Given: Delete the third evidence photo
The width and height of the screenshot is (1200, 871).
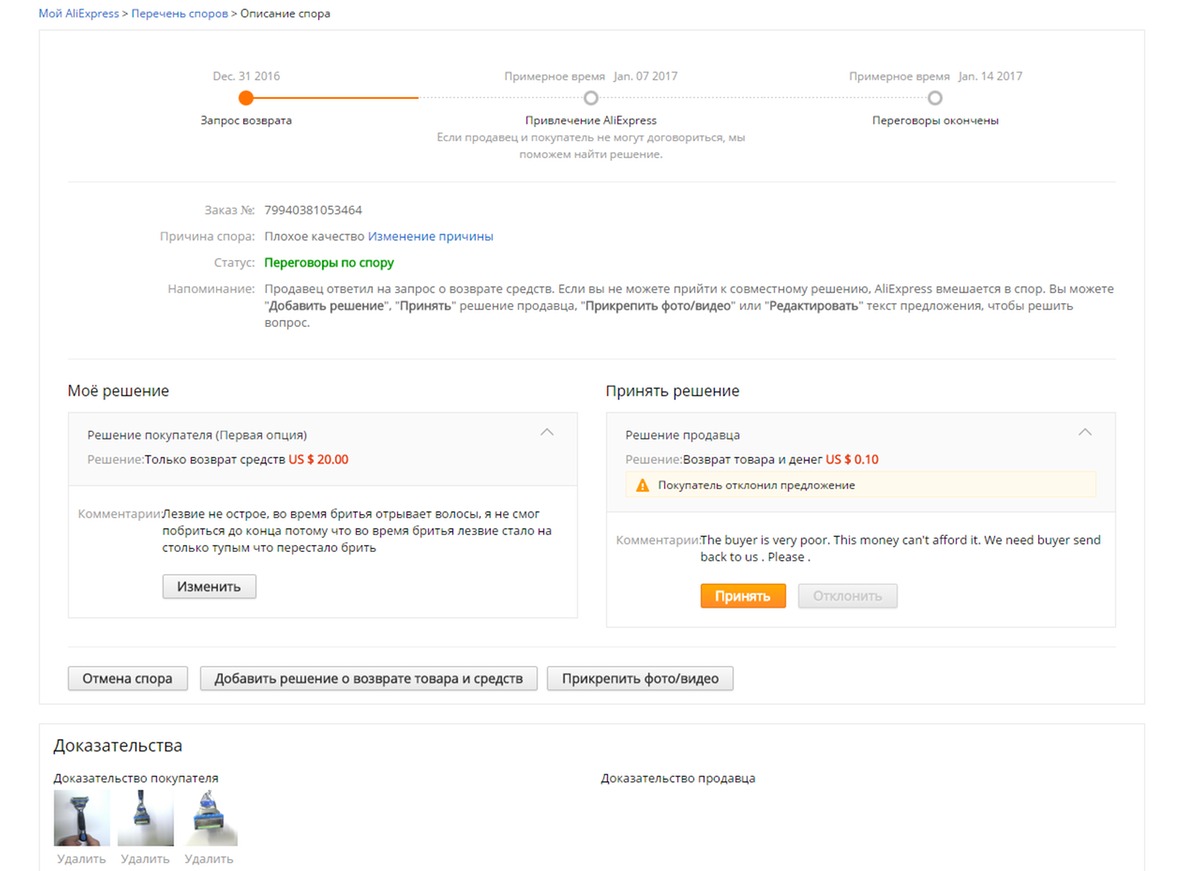Looking at the screenshot, I should (x=209, y=859).
